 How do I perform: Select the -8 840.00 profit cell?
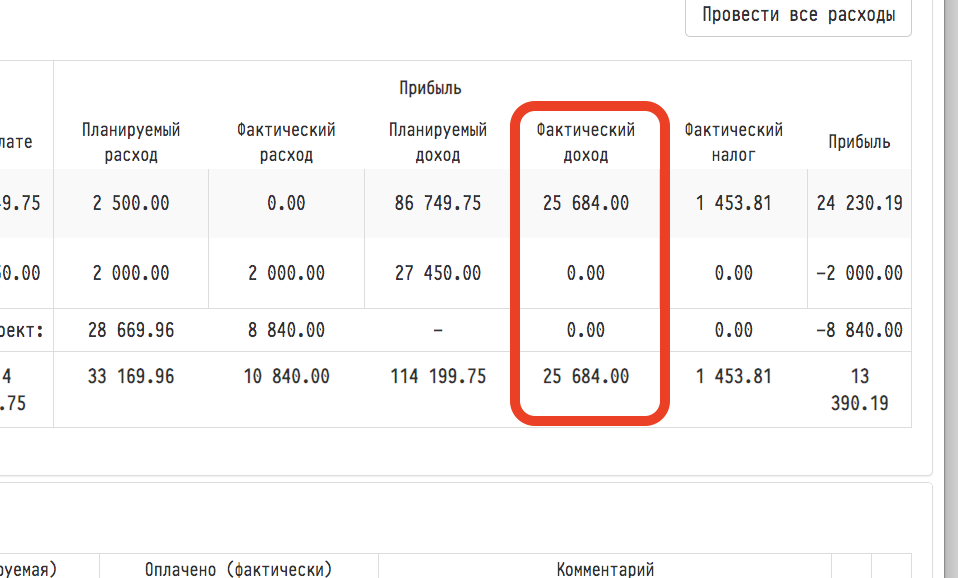click(x=859, y=330)
